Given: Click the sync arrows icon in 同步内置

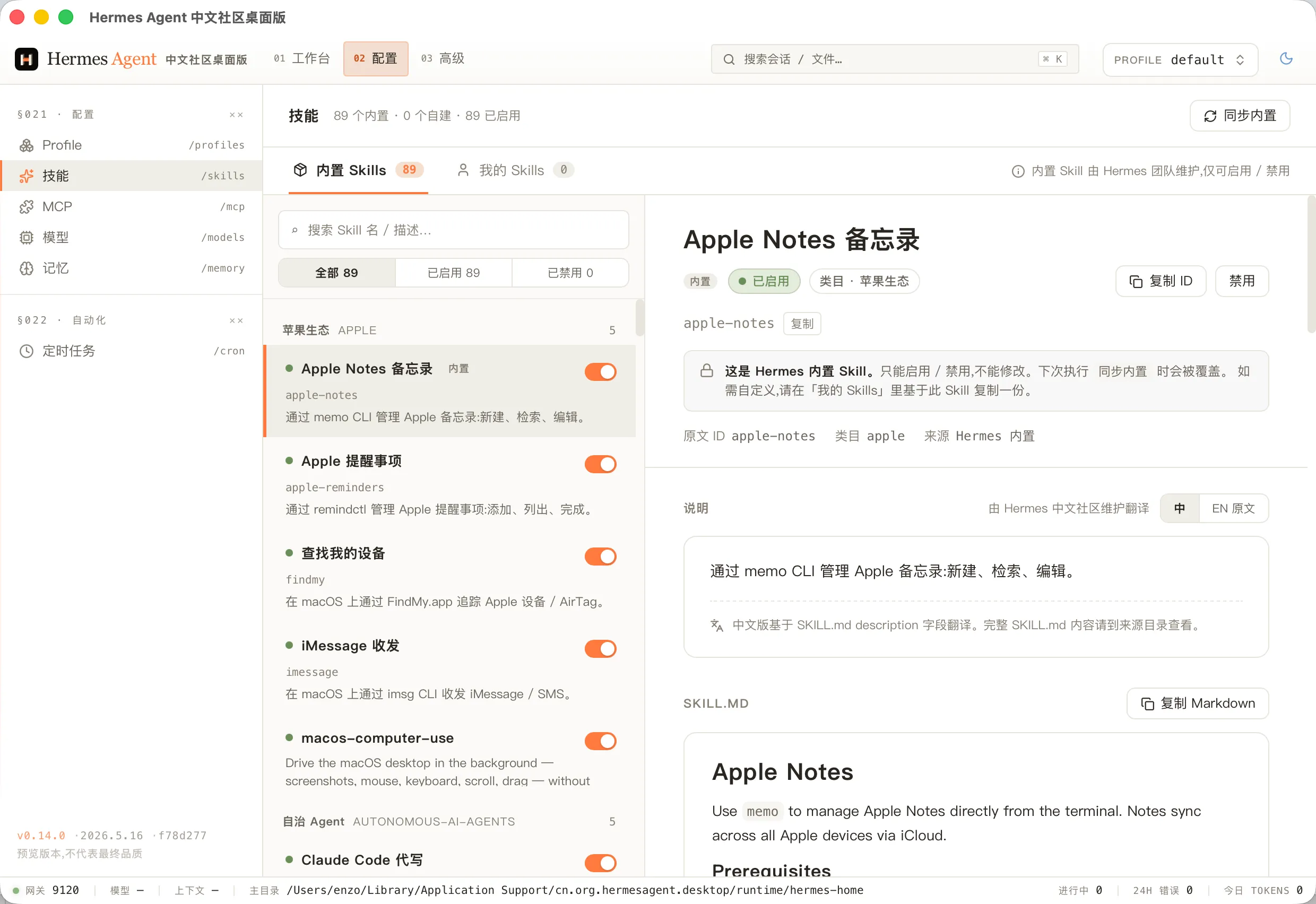Looking at the screenshot, I should pyautogui.click(x=1210, y=116).
